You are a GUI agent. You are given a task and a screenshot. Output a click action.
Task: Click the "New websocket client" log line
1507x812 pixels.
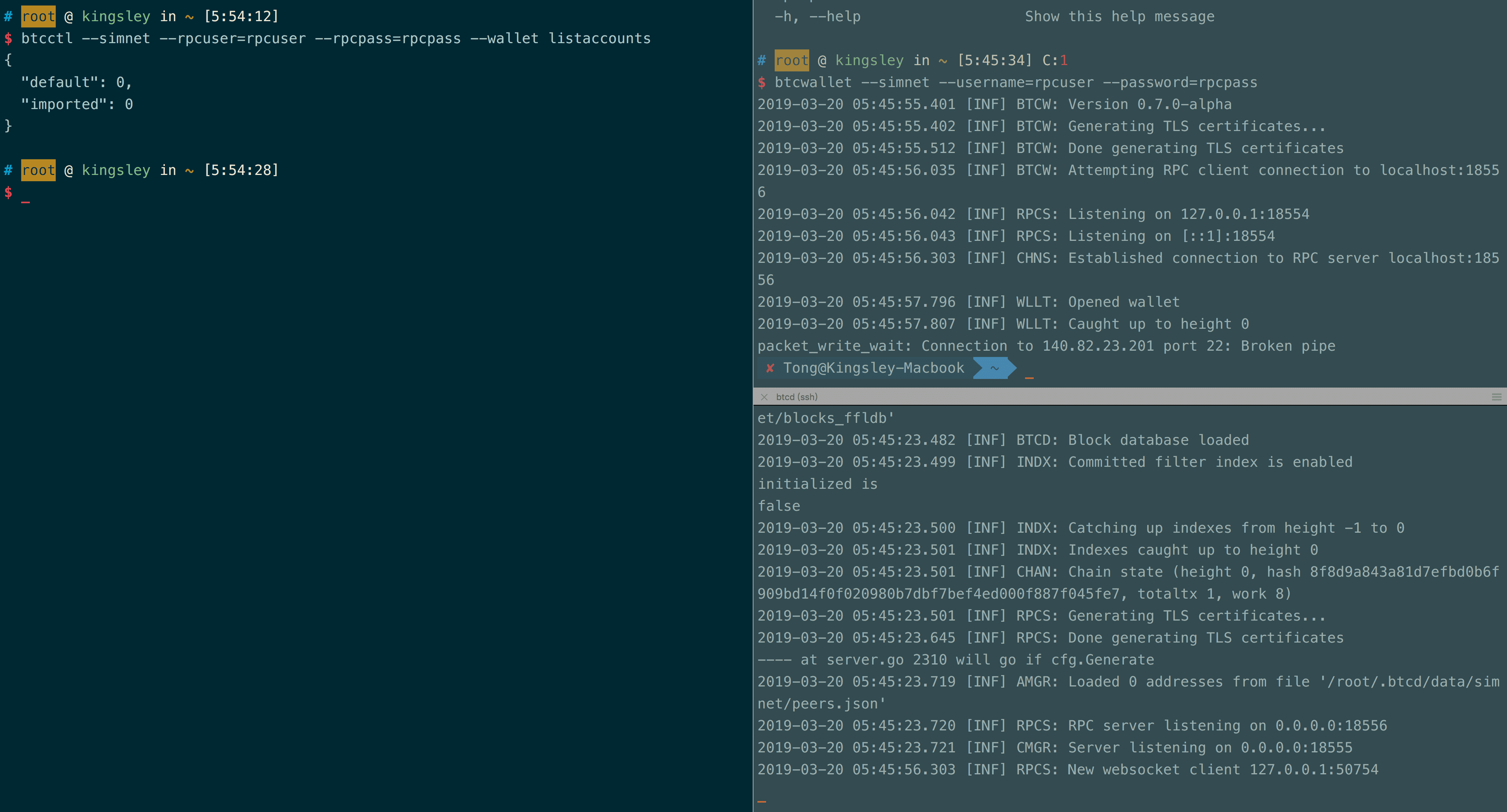pyautogui.click(x=1067, y=770)
